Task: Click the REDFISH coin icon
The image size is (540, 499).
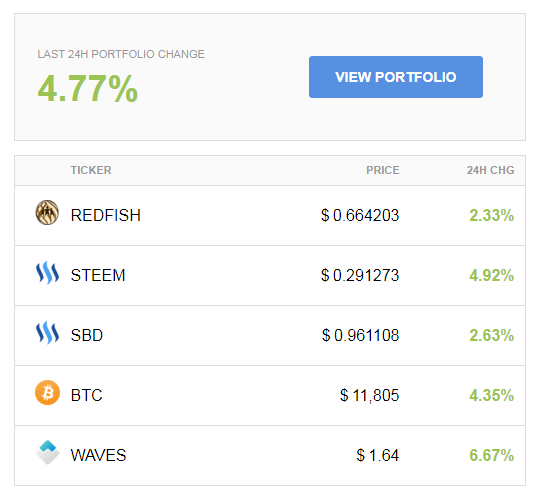Action: tap(47, 212)
